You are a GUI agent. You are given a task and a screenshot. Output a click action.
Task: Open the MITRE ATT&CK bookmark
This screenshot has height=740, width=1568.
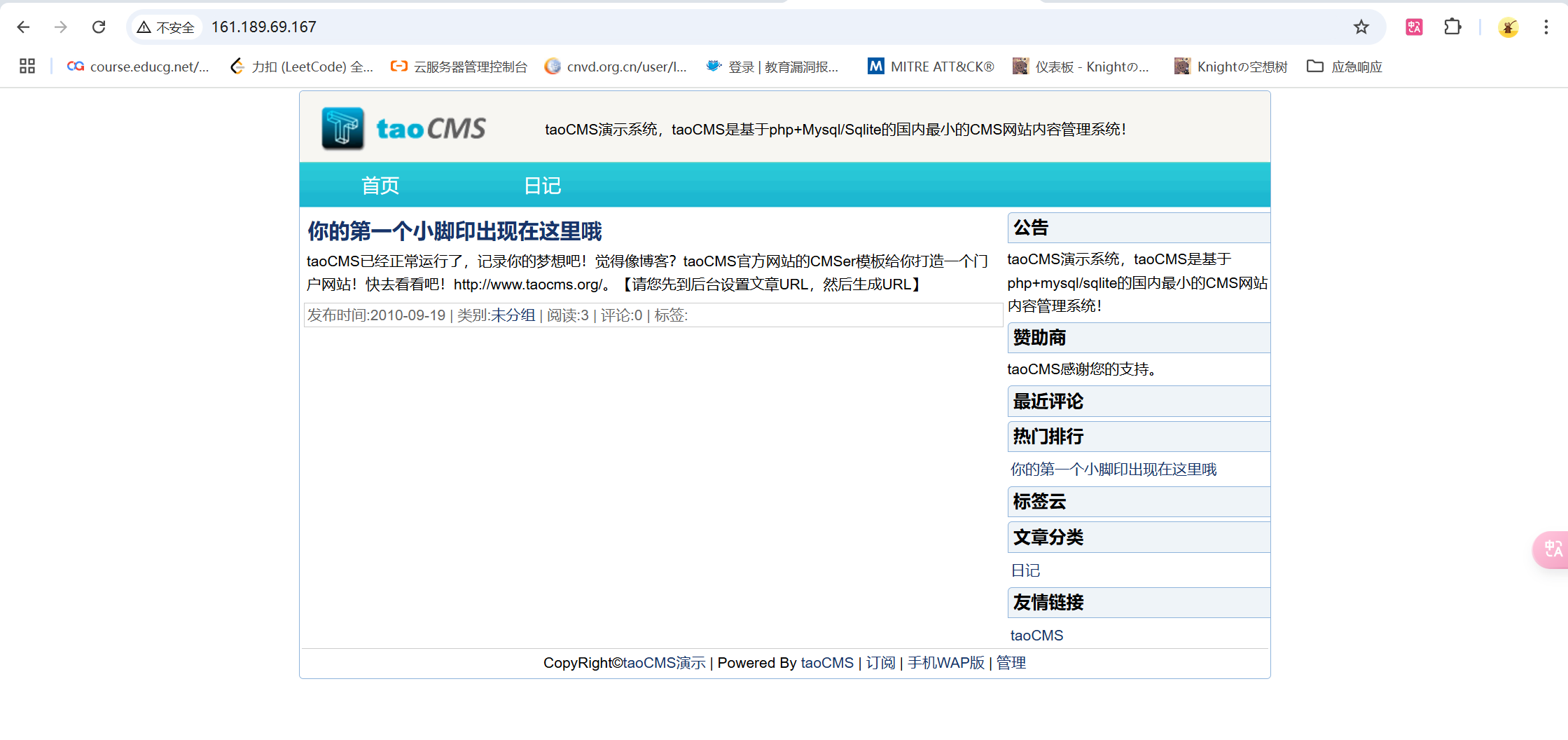pos(931,67)
